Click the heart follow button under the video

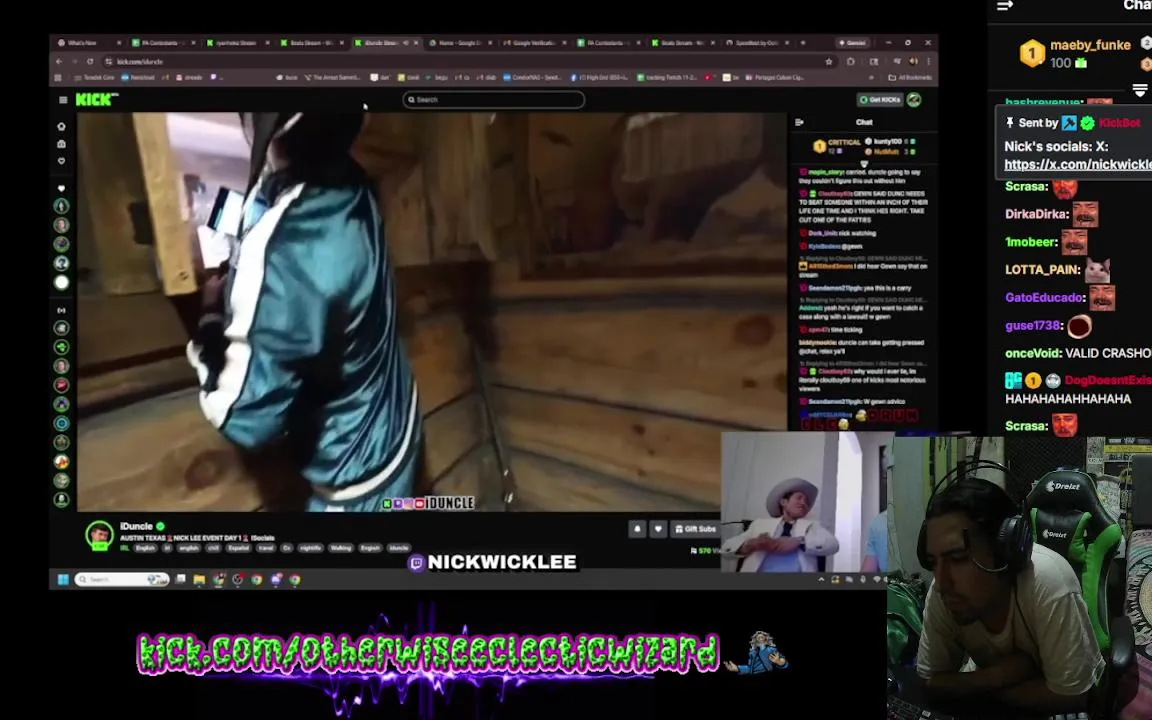658,528
